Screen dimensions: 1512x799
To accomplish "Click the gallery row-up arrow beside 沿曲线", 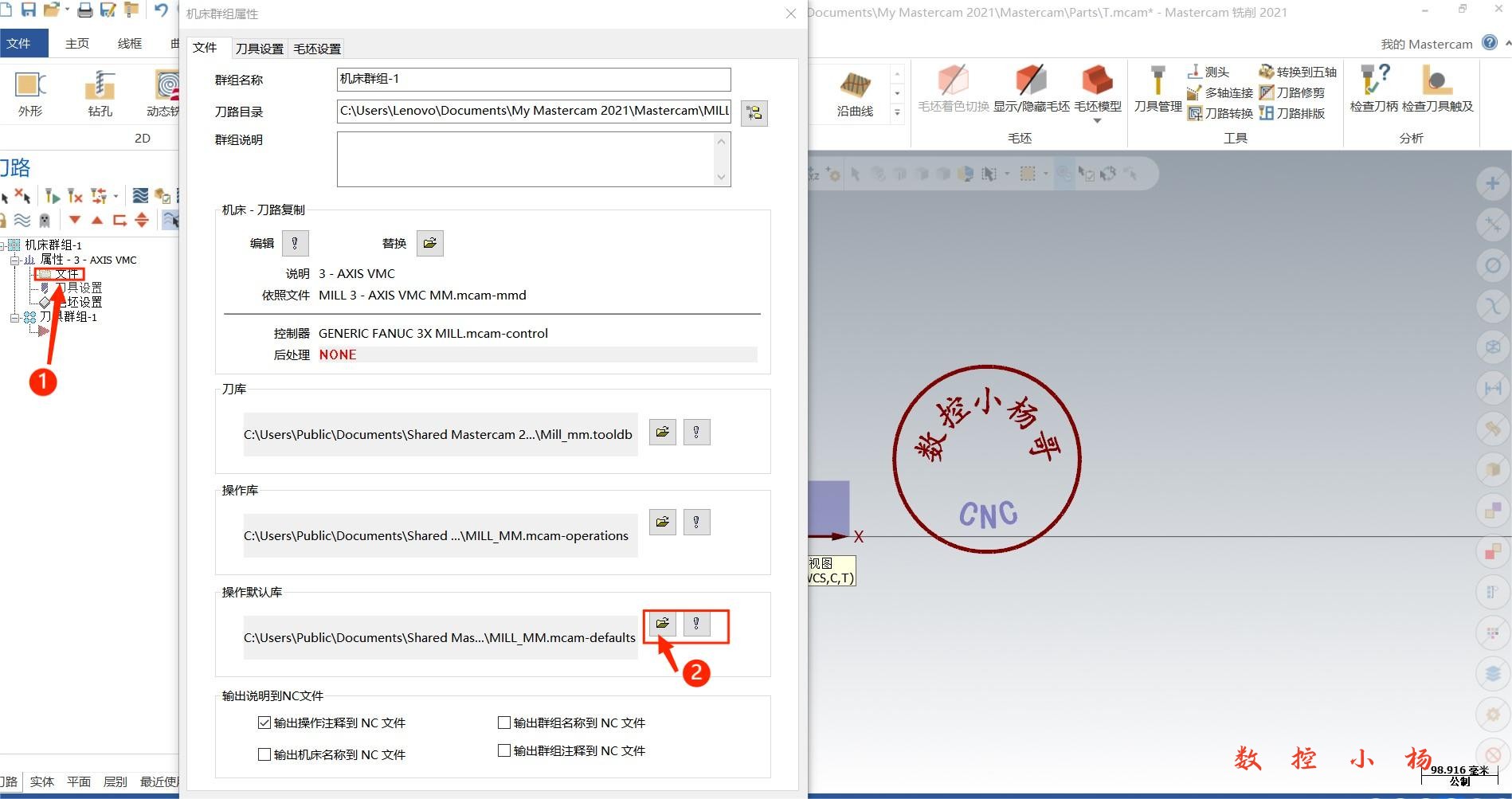I will (897, 74).
